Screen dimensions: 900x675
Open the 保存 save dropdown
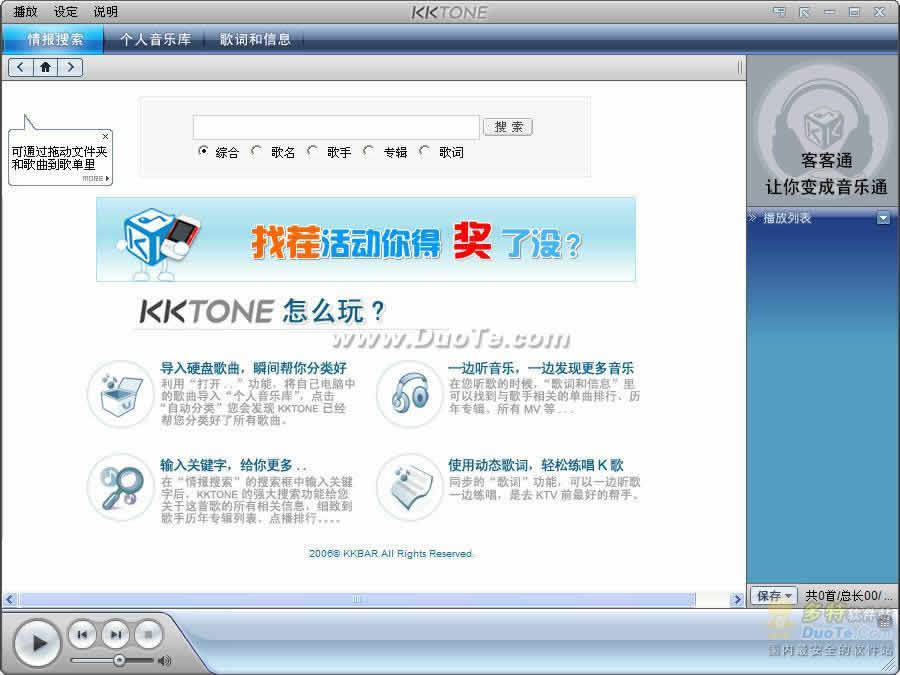(774, 596)
